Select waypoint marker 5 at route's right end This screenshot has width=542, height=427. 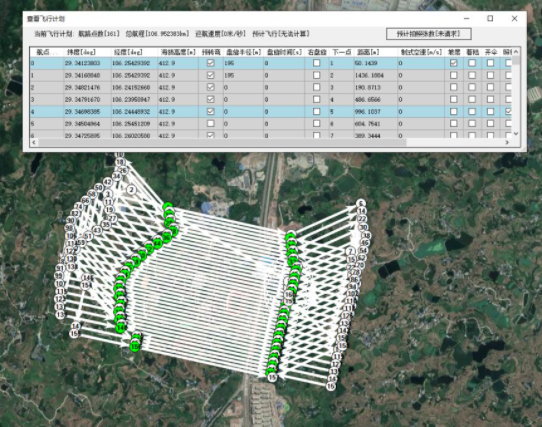361,203
